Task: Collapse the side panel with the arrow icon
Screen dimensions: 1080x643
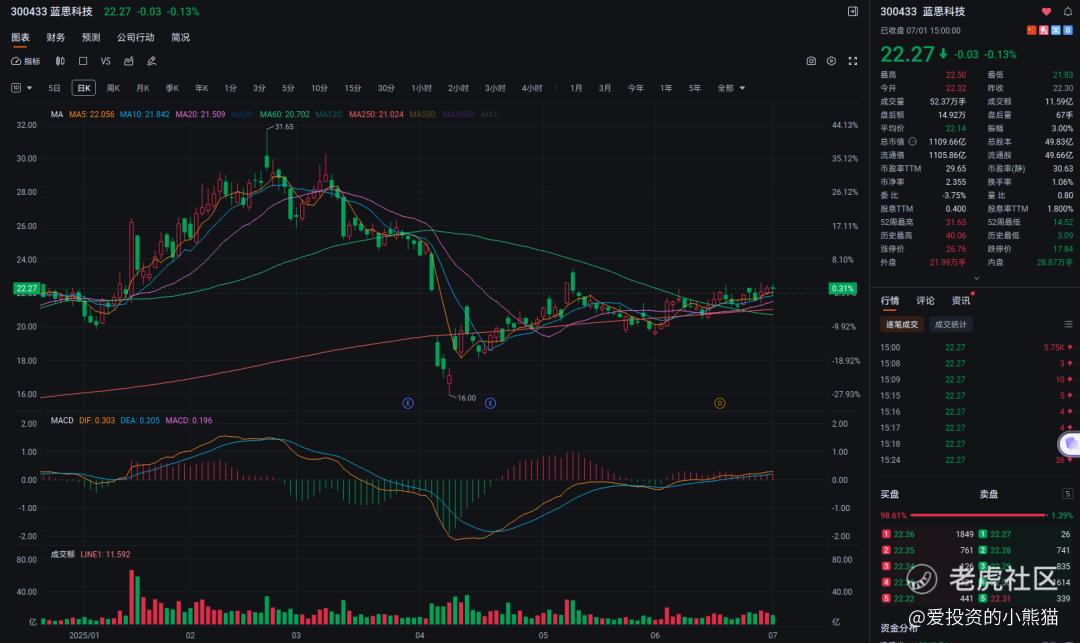Action: coord(853,11)
